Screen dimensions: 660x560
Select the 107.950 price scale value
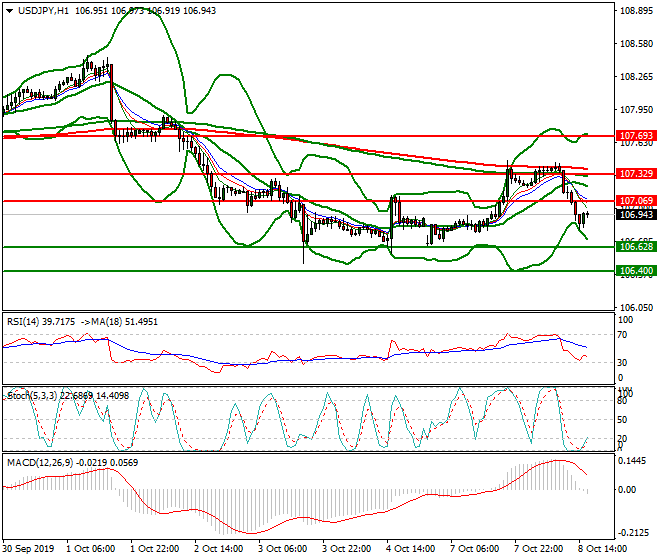636,110
